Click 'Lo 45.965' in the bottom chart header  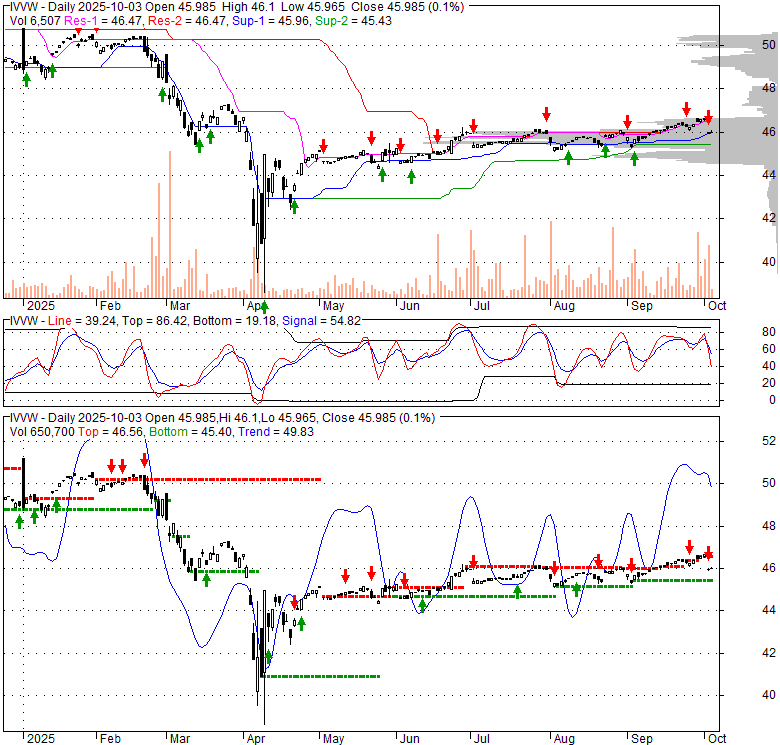pyautogui.click(x=289, y=418)
